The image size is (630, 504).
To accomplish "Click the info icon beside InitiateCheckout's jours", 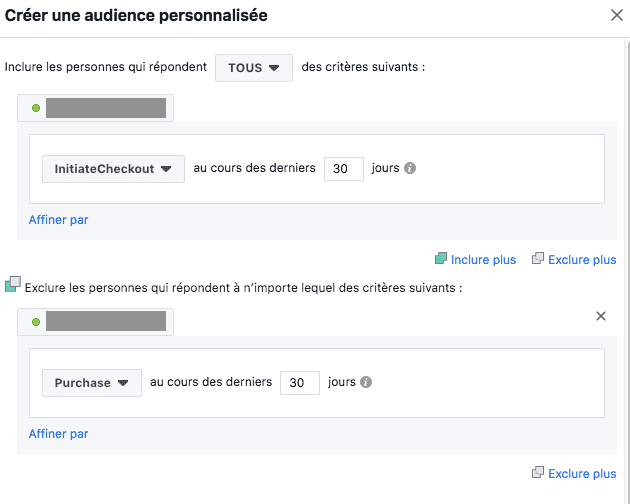I will pos(410,169).
